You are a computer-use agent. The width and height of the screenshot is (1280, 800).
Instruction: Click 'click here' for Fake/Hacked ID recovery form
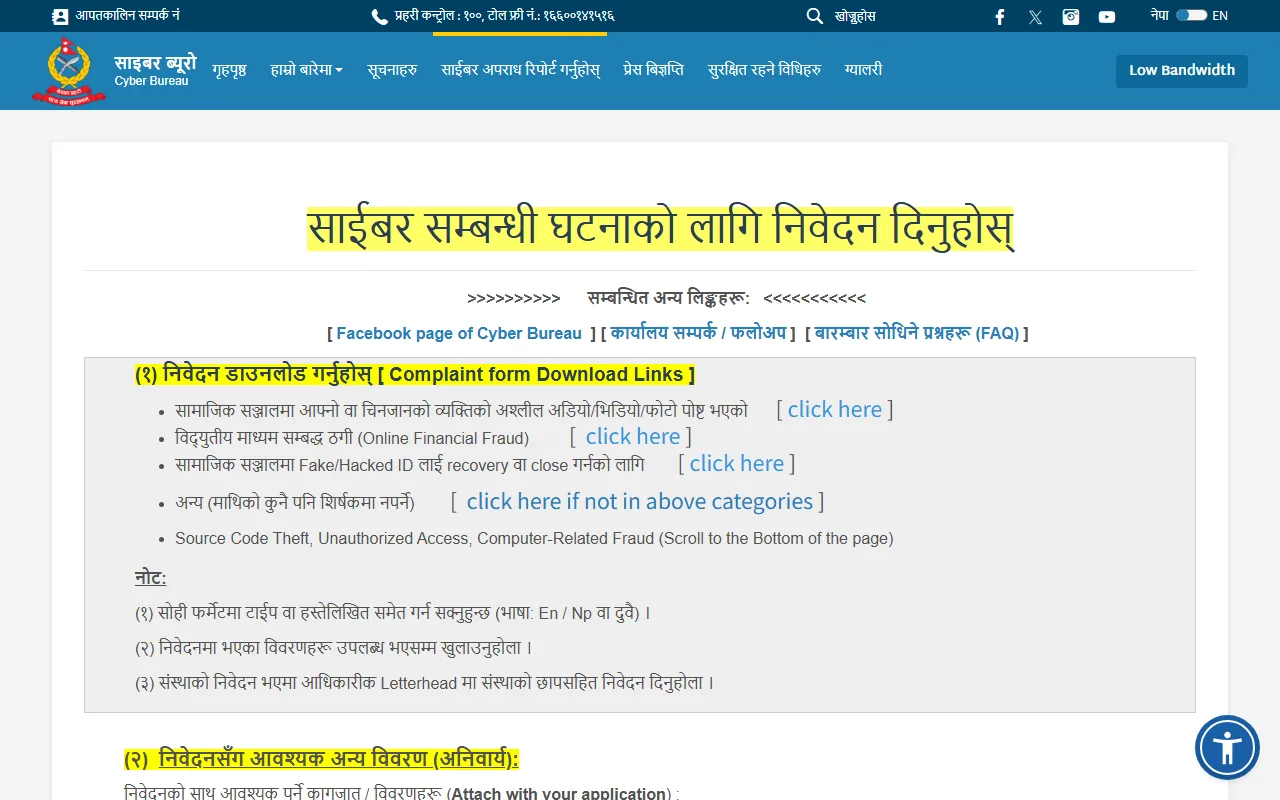737,463
